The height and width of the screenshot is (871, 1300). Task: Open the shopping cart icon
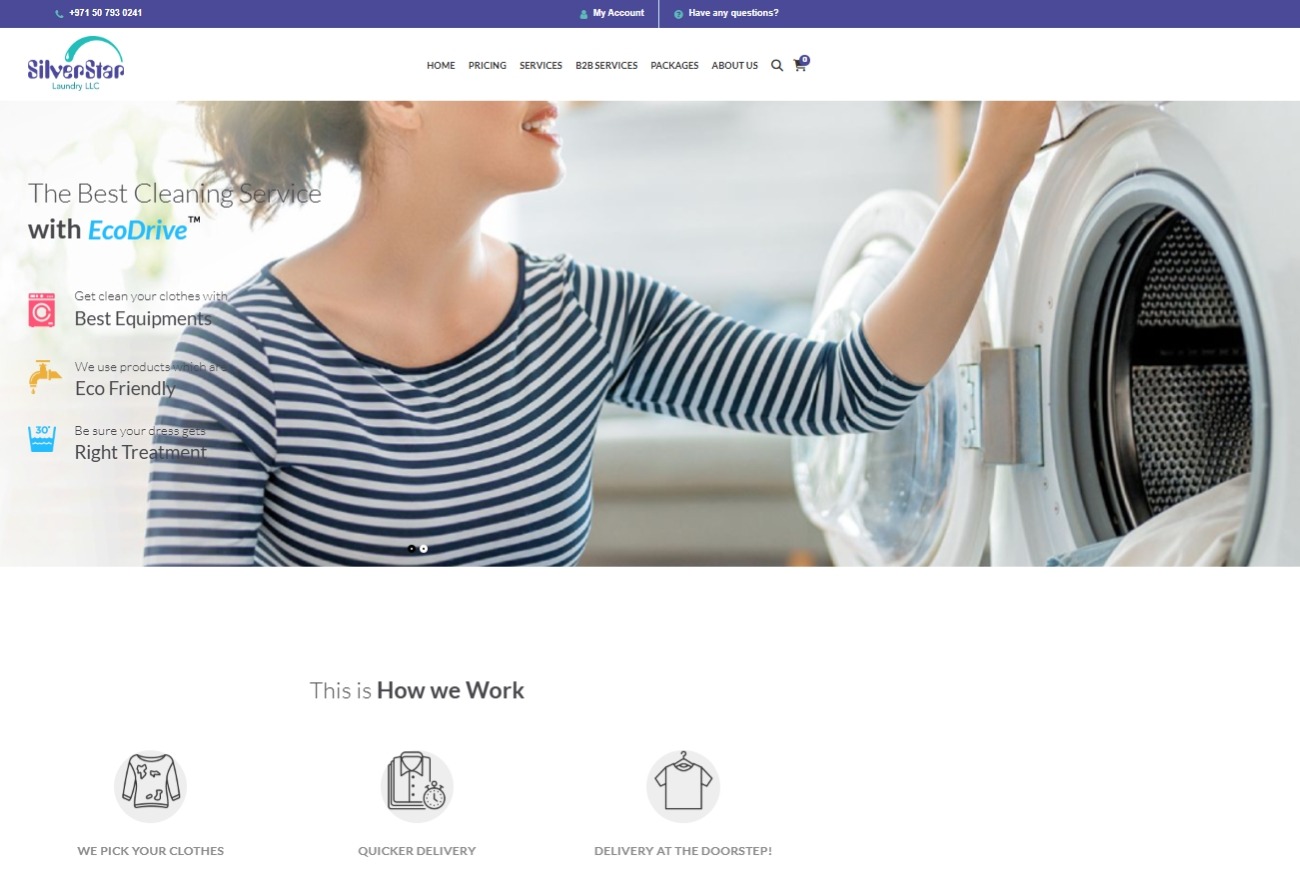(800, 65)
